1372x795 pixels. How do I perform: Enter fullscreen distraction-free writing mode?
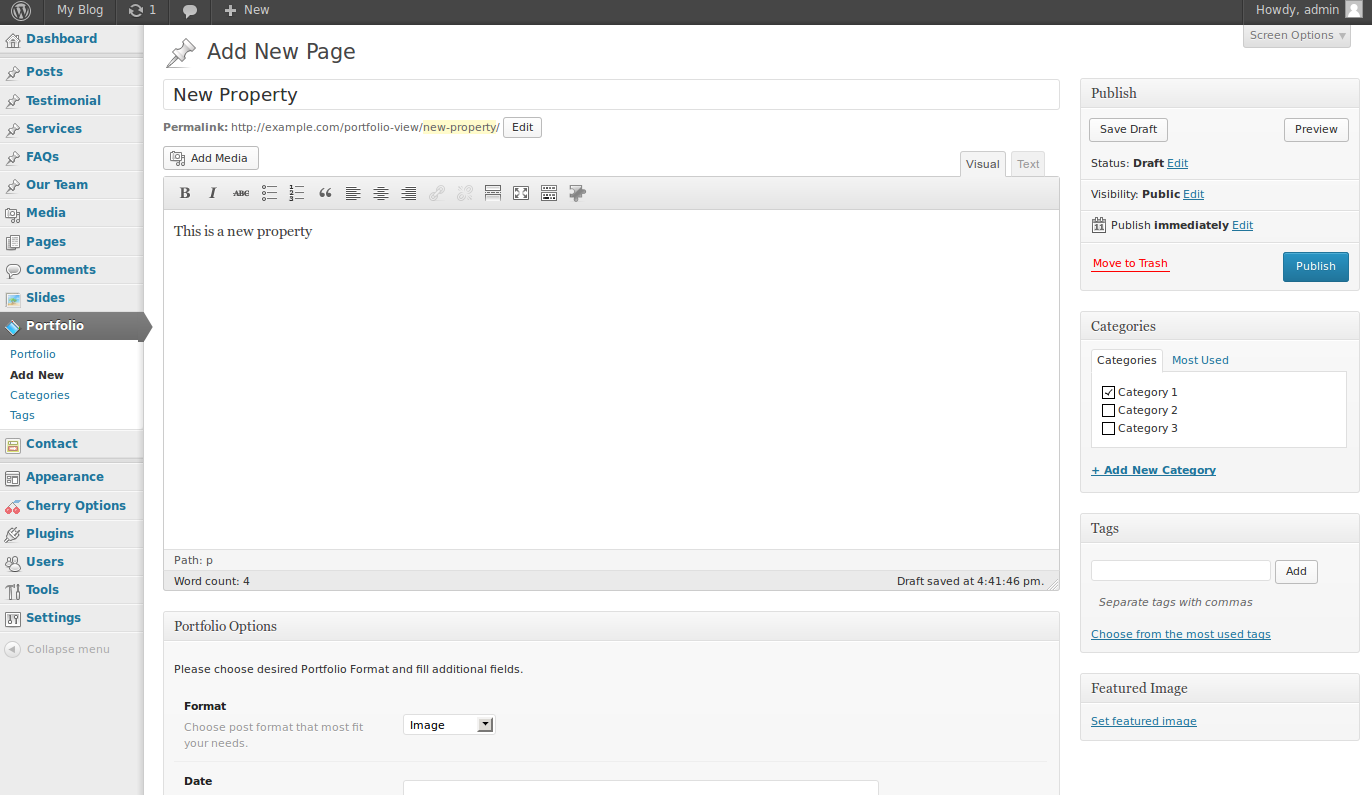pos(521,193)
